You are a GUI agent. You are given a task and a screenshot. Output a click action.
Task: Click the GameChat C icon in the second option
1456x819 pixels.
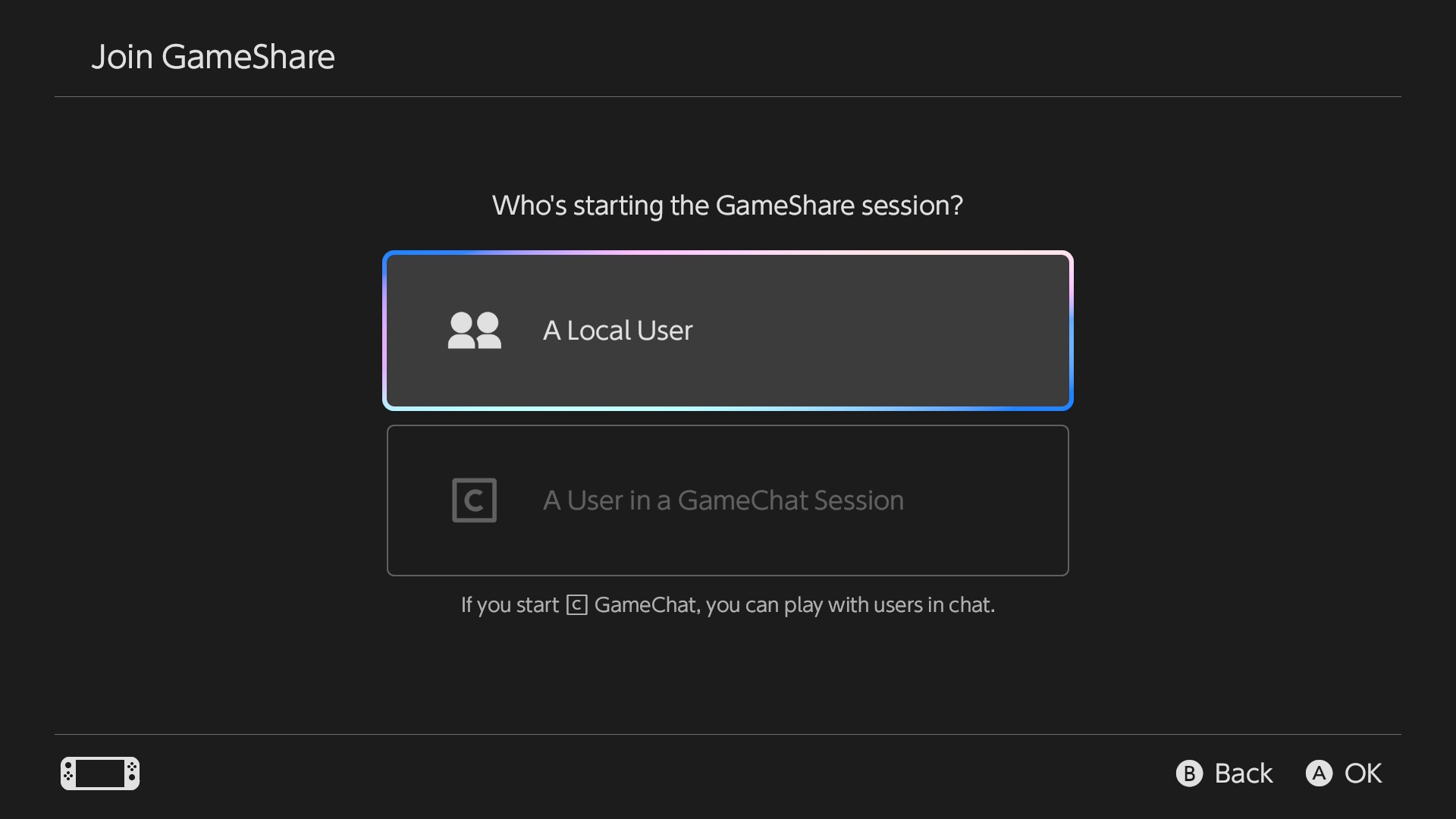(473, 500)
